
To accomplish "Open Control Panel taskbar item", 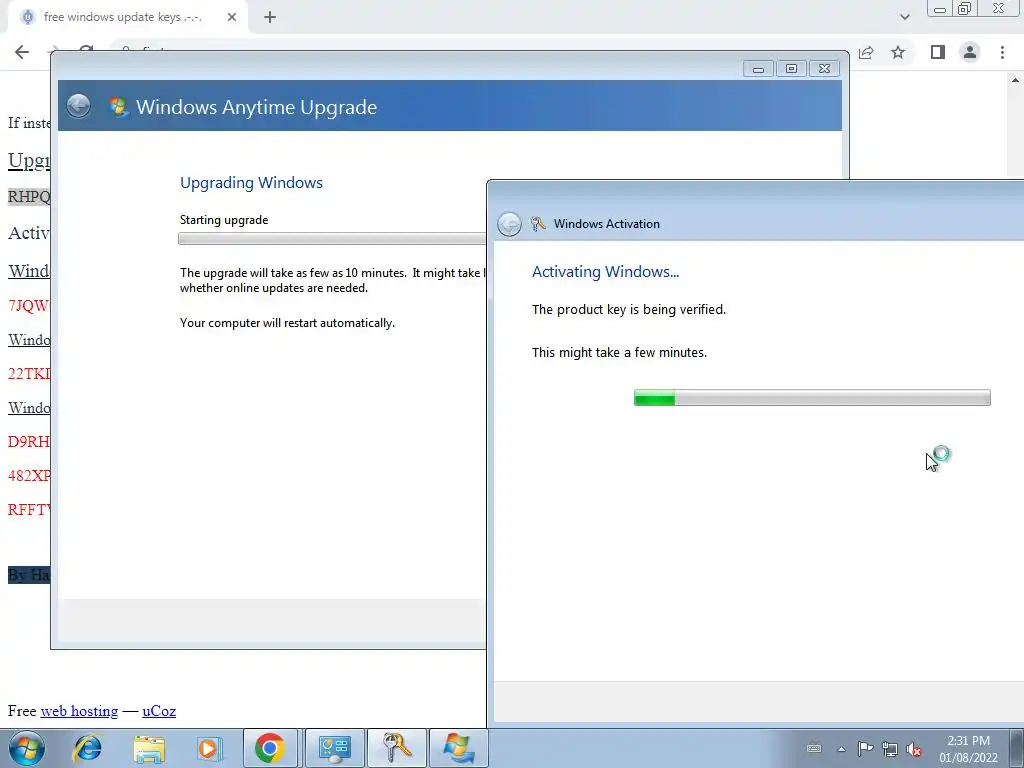I will pyautogui.click(x=335, y=748).
